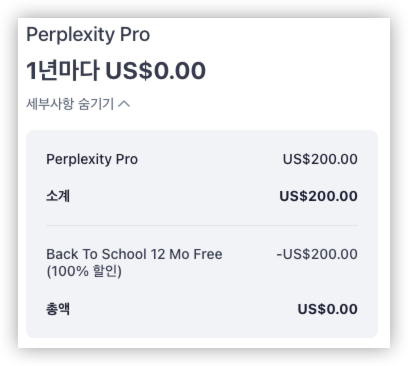Click the divider line below 소계 row
Image resolution: width=408 pixels, height=366 pixels.
point(202,225)
